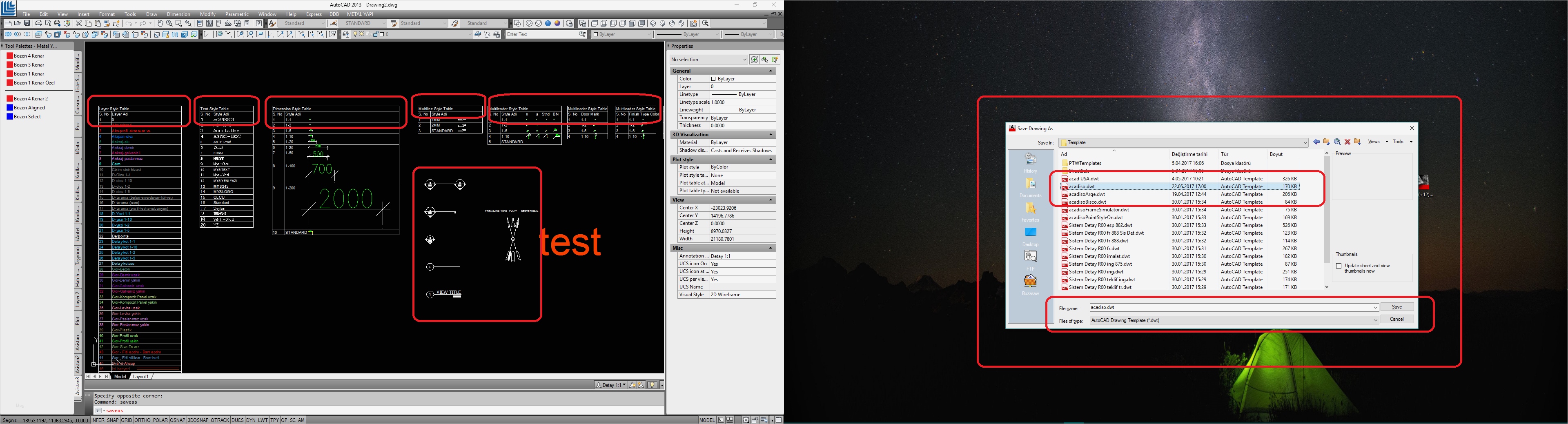Expand the Save in folder dropdown
The width and height of the screenshot is (1568, 424).
pyautogui.click(x=1306, y=142)
